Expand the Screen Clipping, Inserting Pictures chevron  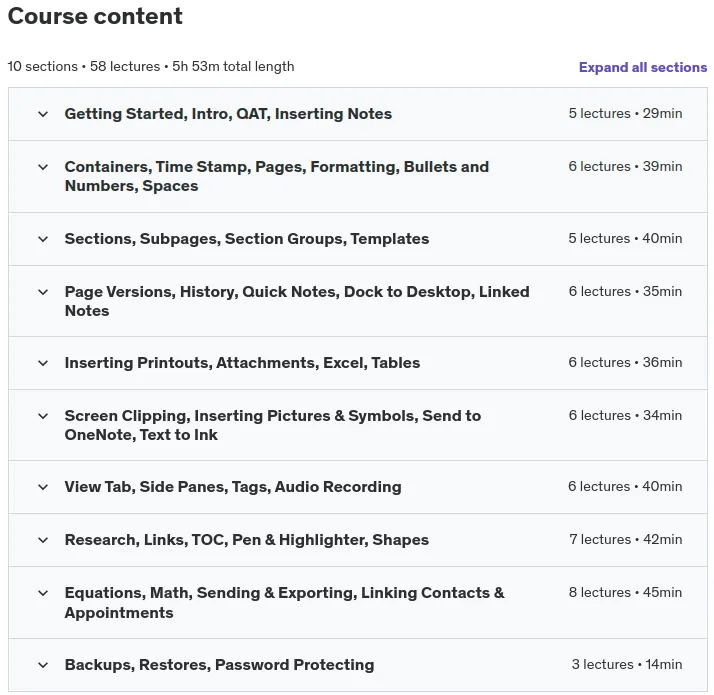click(x=43, y=416)
